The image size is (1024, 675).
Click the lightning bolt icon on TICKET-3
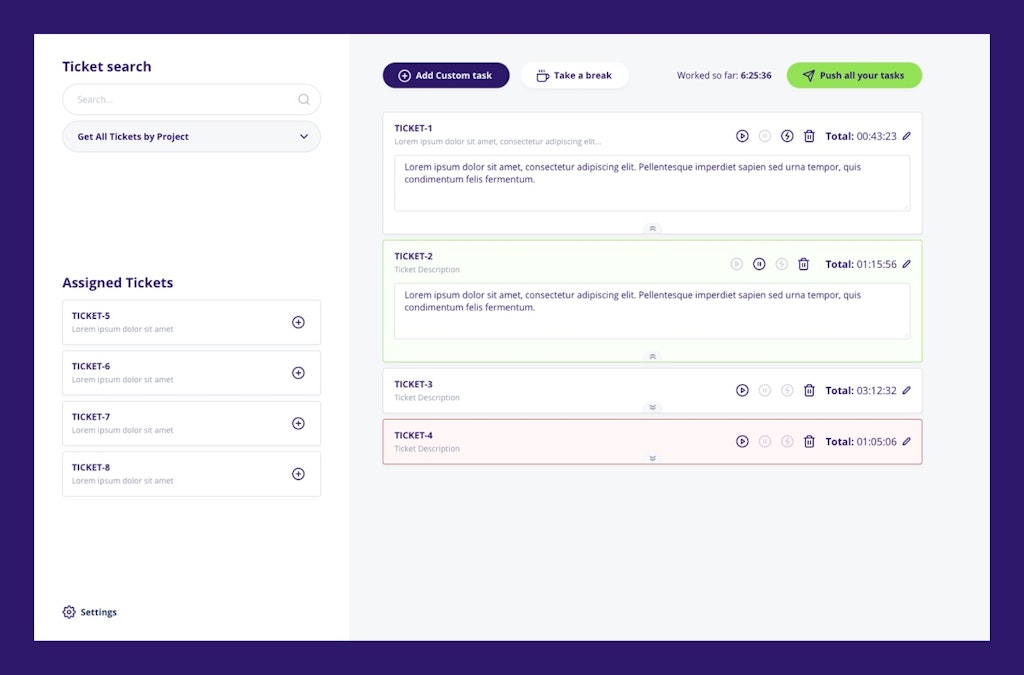pos(787,390)
